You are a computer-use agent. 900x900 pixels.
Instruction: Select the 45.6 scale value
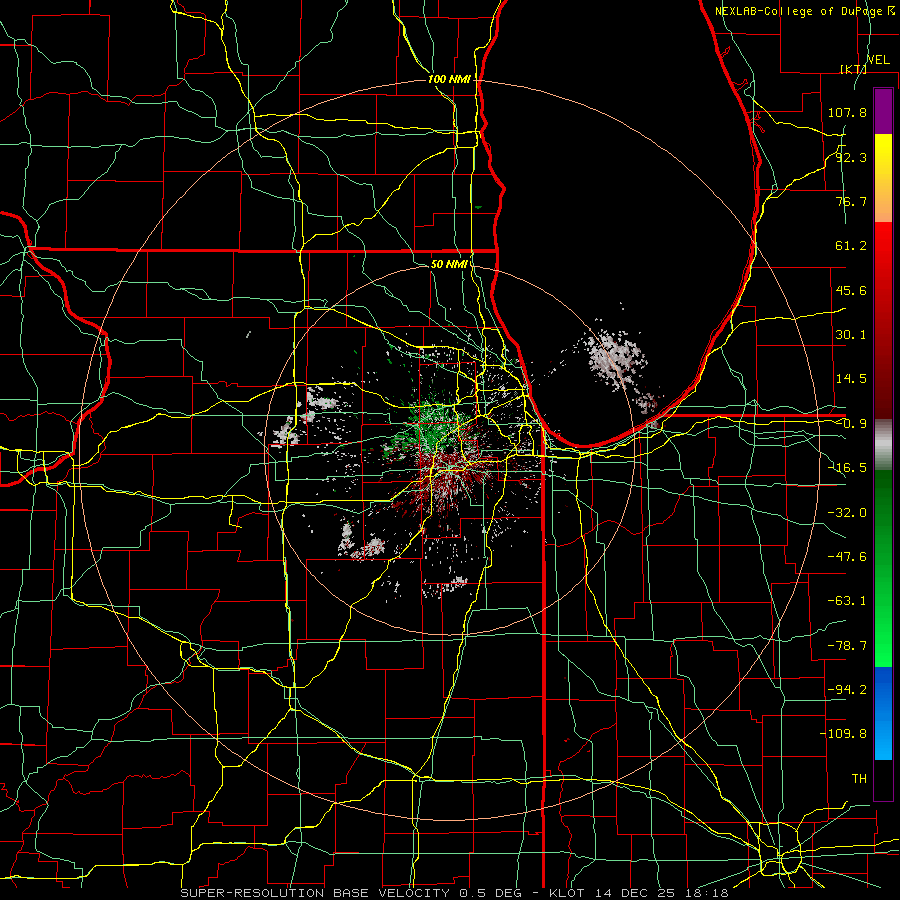click(x=851, y=290)
